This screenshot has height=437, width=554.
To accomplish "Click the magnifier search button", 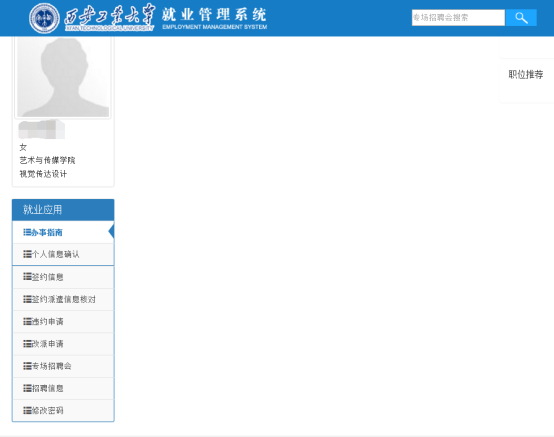I will (521, 17).
